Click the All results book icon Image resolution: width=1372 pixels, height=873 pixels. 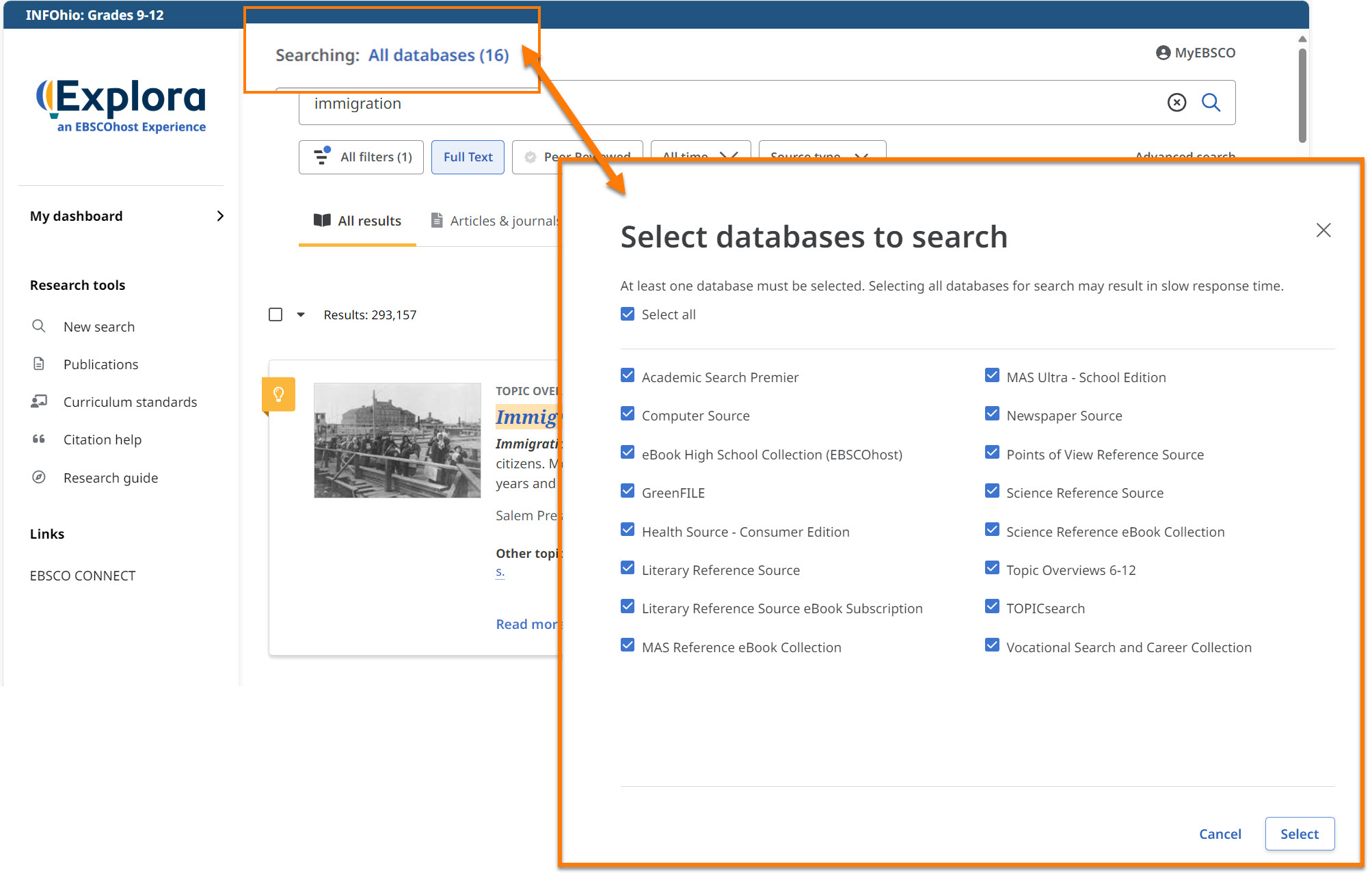tap(322, 220)
